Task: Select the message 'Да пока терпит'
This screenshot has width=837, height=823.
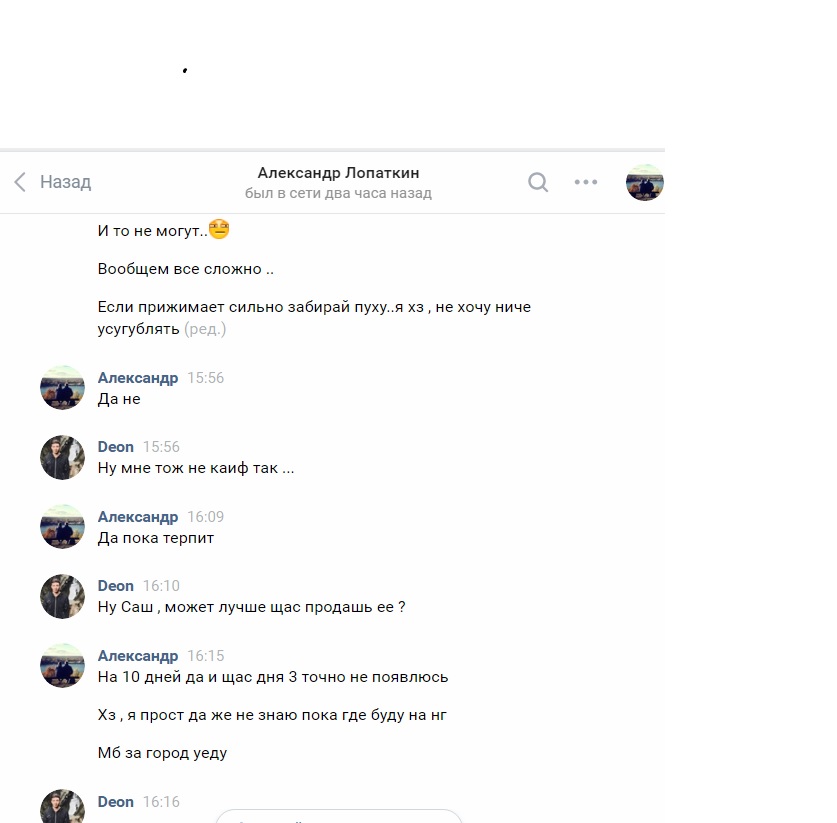Action: 156,538
